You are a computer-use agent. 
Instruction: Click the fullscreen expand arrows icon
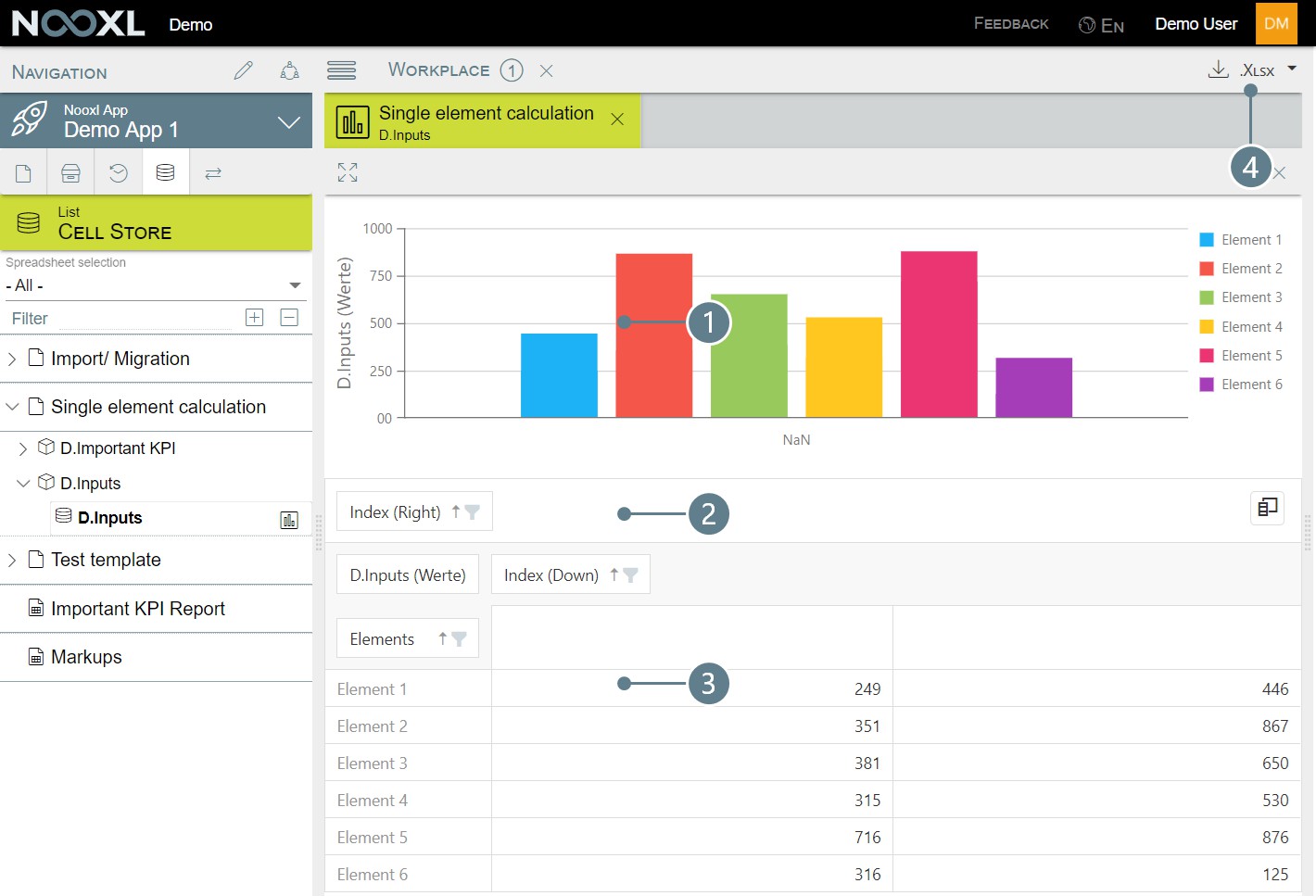click(x=348, y=172)
